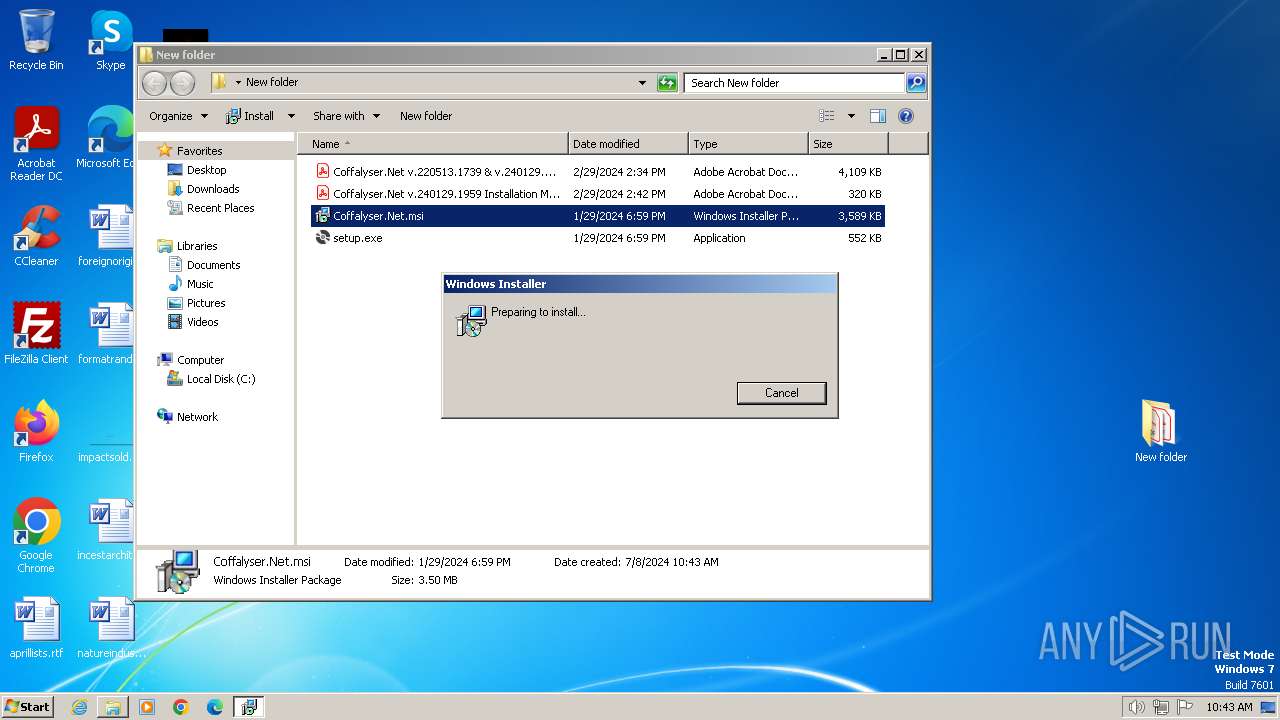This screenshot has width=1280, height=720.
Task: Open aprillists.rtf desktop file
Action: [36, 628]
